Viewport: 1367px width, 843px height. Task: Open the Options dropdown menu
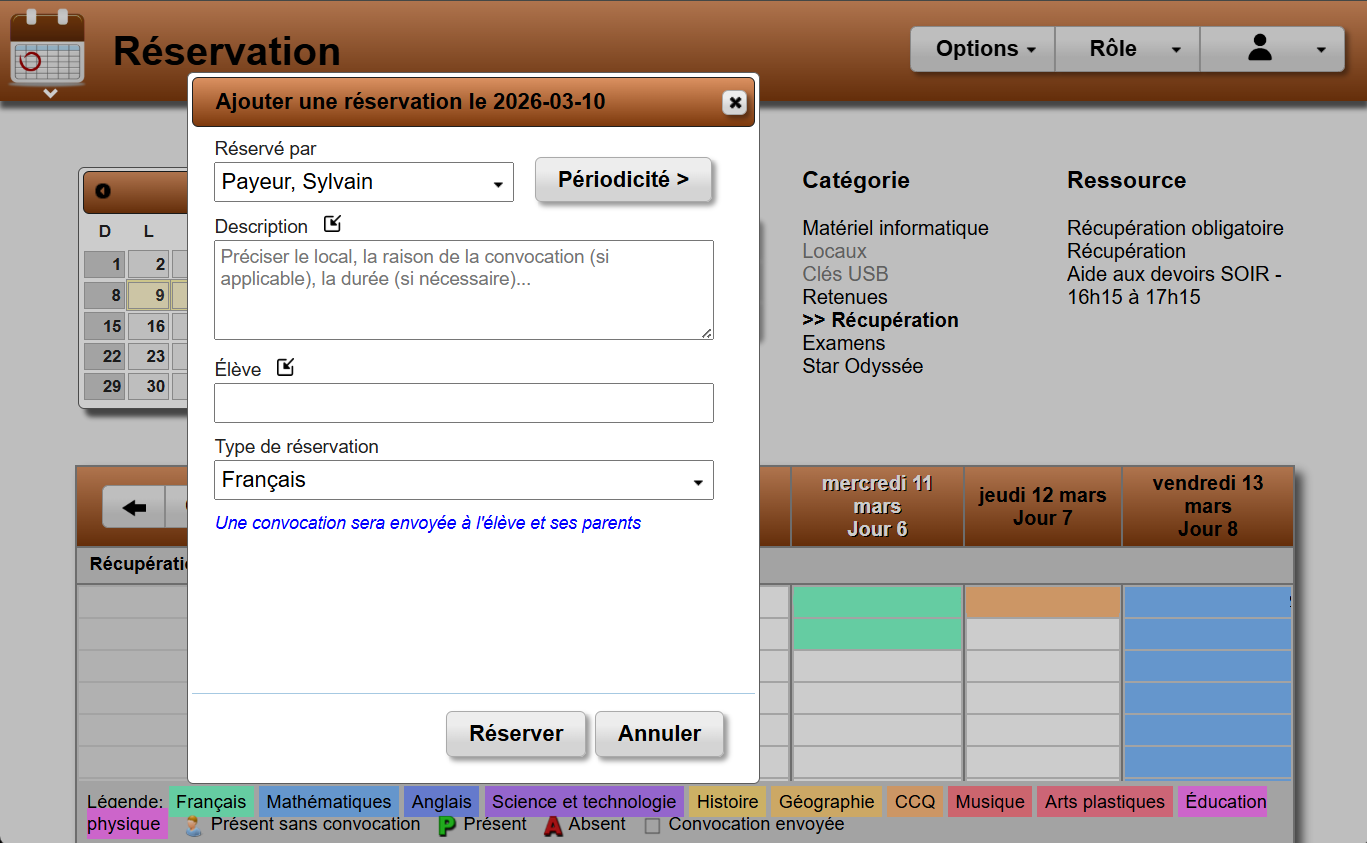(x=983, y=49)
